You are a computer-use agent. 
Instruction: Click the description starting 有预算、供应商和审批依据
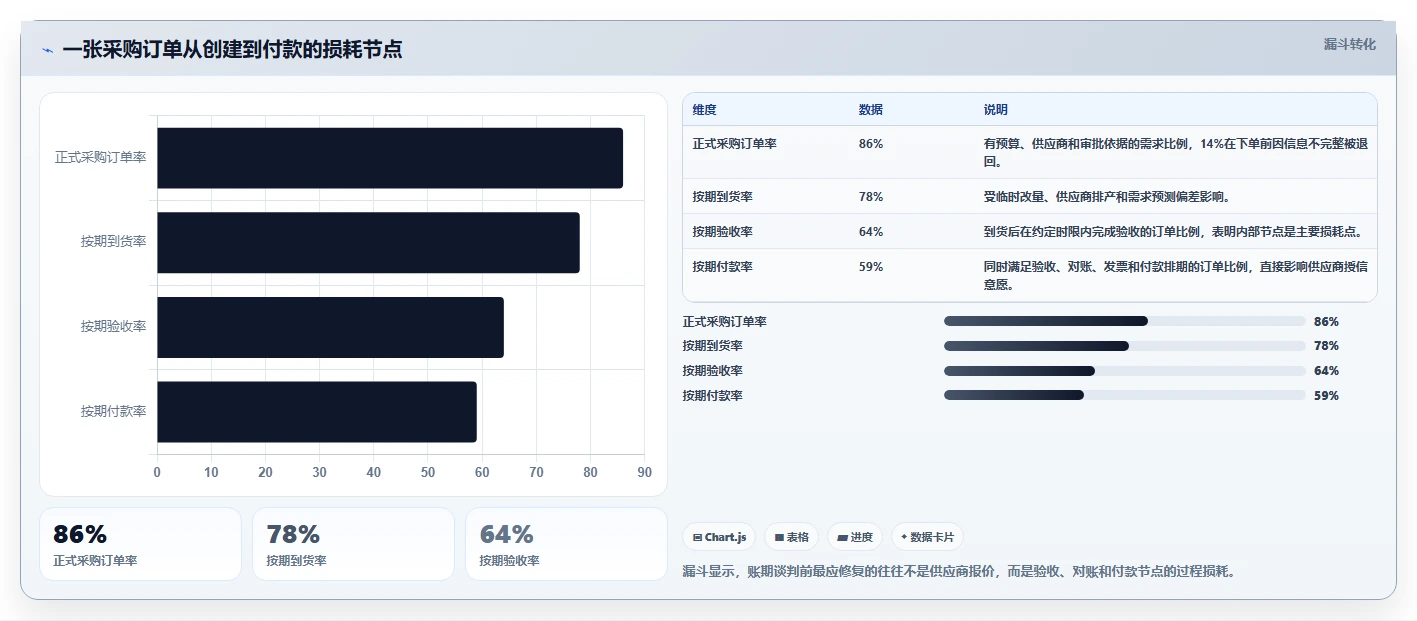[1176, 153]
